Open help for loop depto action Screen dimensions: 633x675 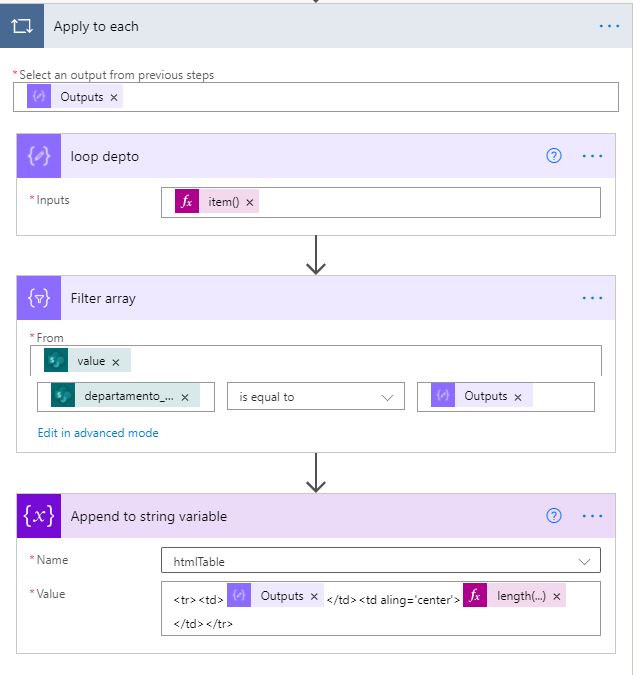[x=554, y=156]
